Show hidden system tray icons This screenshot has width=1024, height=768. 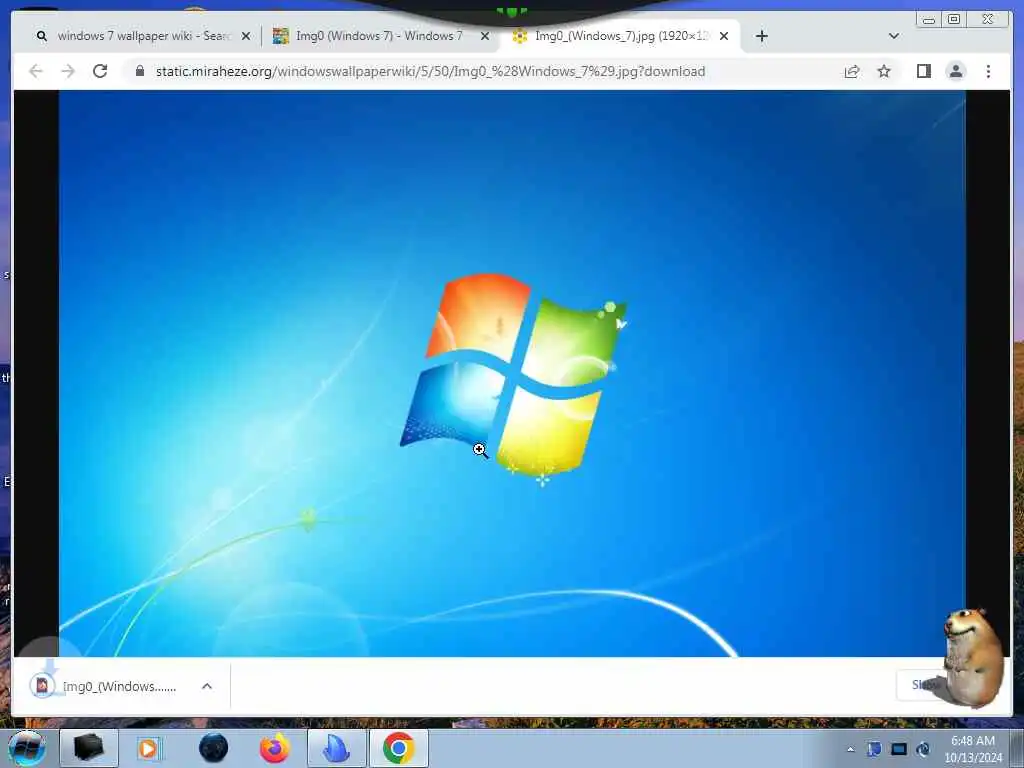[850, 749]
